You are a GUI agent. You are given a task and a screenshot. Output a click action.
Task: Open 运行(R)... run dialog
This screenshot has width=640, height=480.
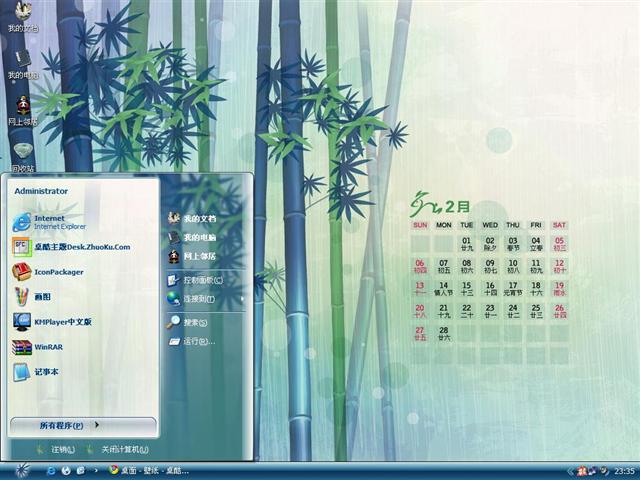point(192,341)
